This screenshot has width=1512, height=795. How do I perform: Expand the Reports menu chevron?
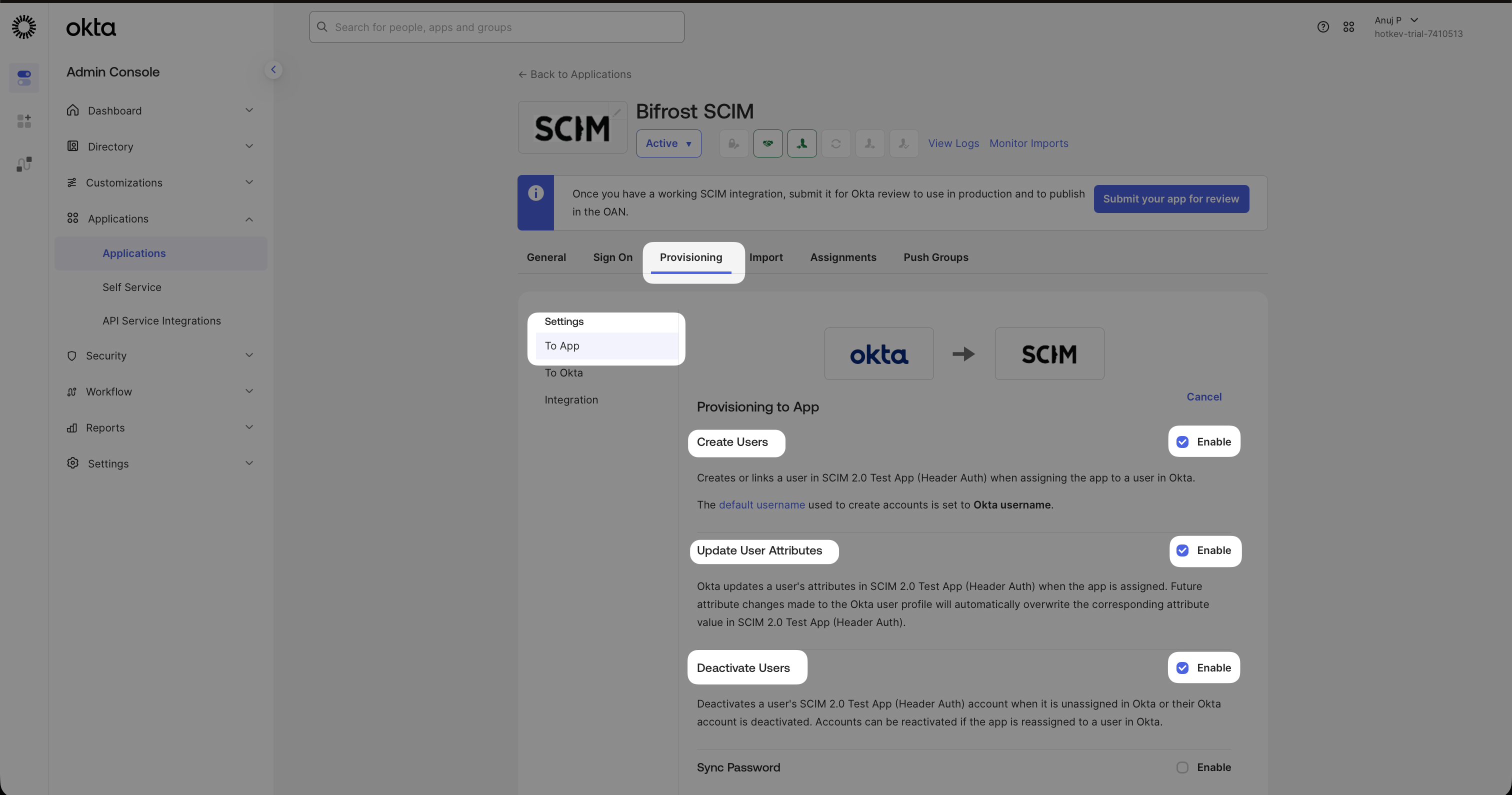point(249,427)
